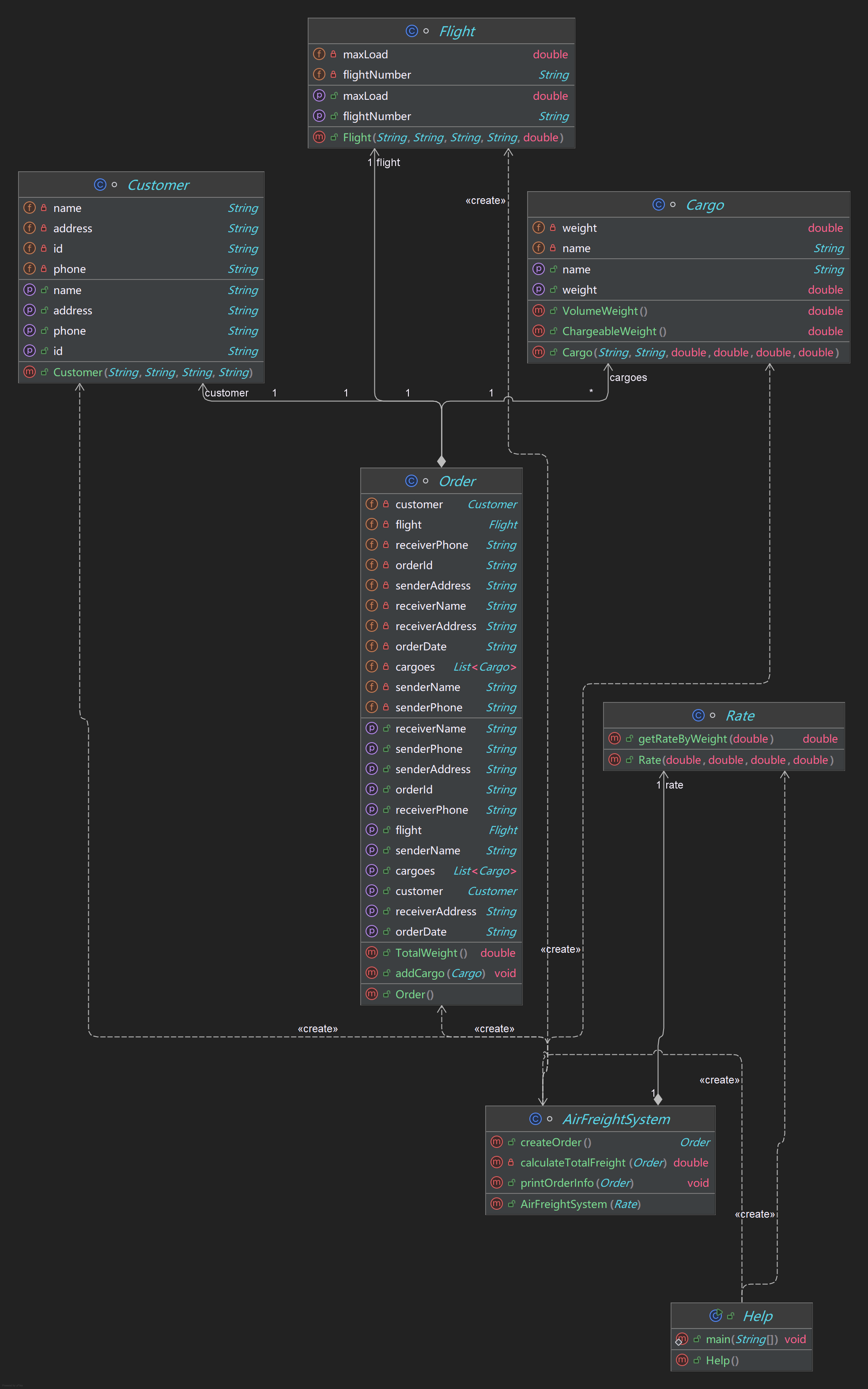
Task: Click the method icon beside getRateByWeight
Action: coord(614,739)
